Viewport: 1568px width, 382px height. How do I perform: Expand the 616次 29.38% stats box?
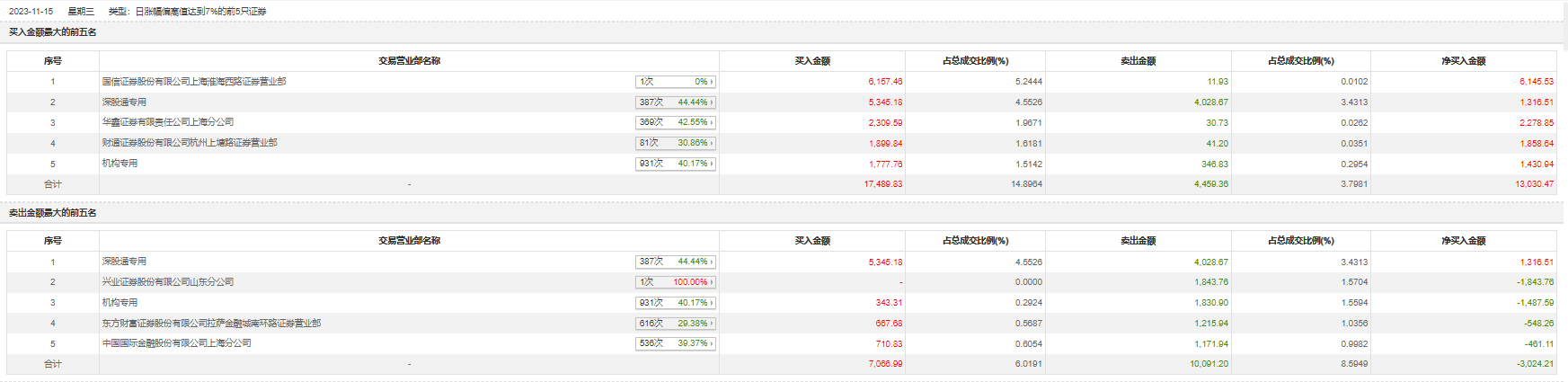tap(676, 324)
